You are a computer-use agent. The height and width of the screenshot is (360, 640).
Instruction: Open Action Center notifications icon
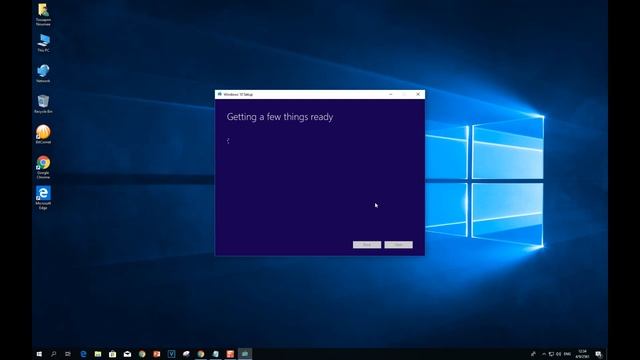pos(598,354)
